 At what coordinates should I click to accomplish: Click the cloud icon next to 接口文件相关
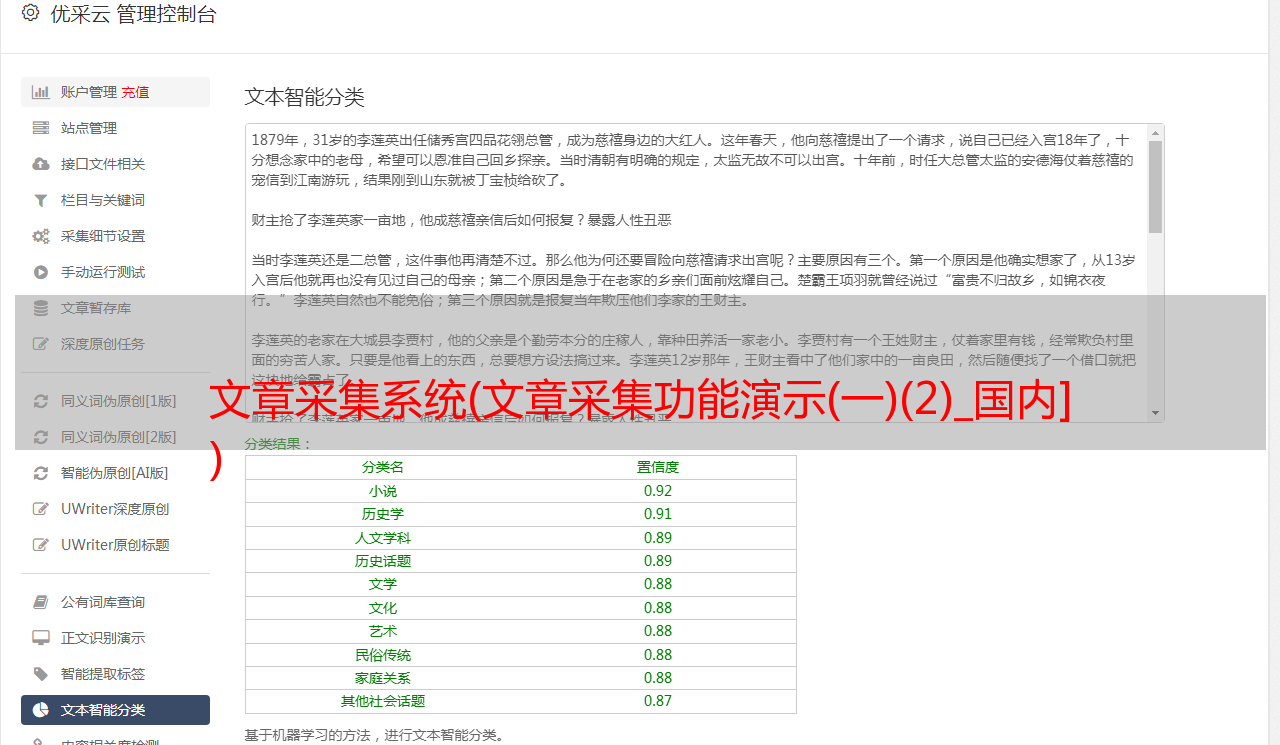coord(41,164)
